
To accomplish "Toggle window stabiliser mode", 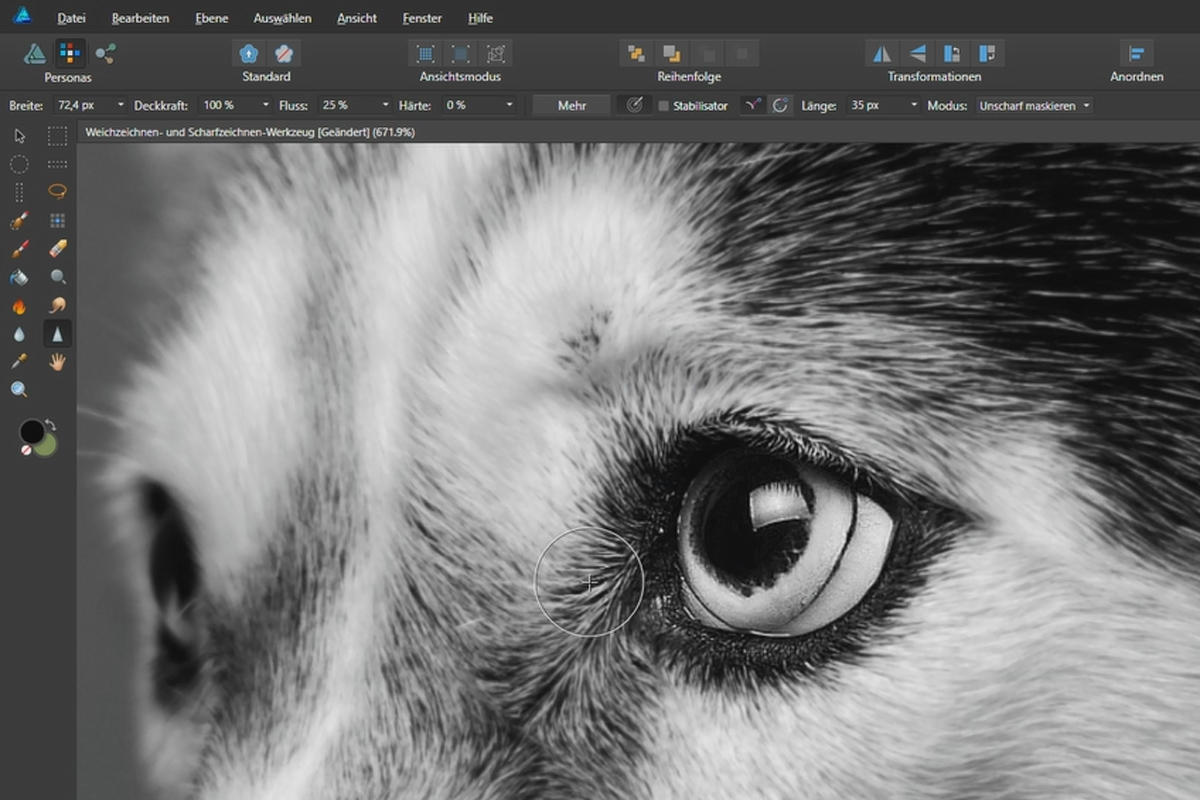I will point(779,105).
